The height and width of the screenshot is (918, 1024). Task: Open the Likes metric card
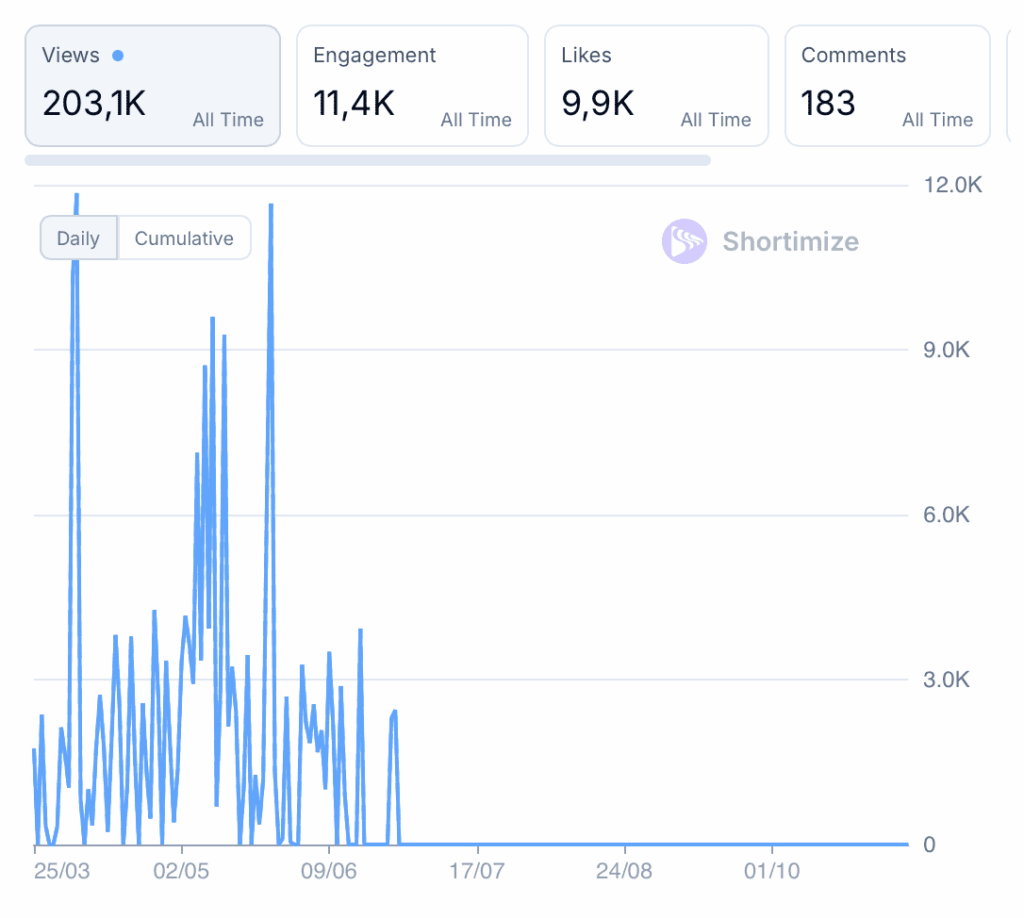(x=656, y=86)
